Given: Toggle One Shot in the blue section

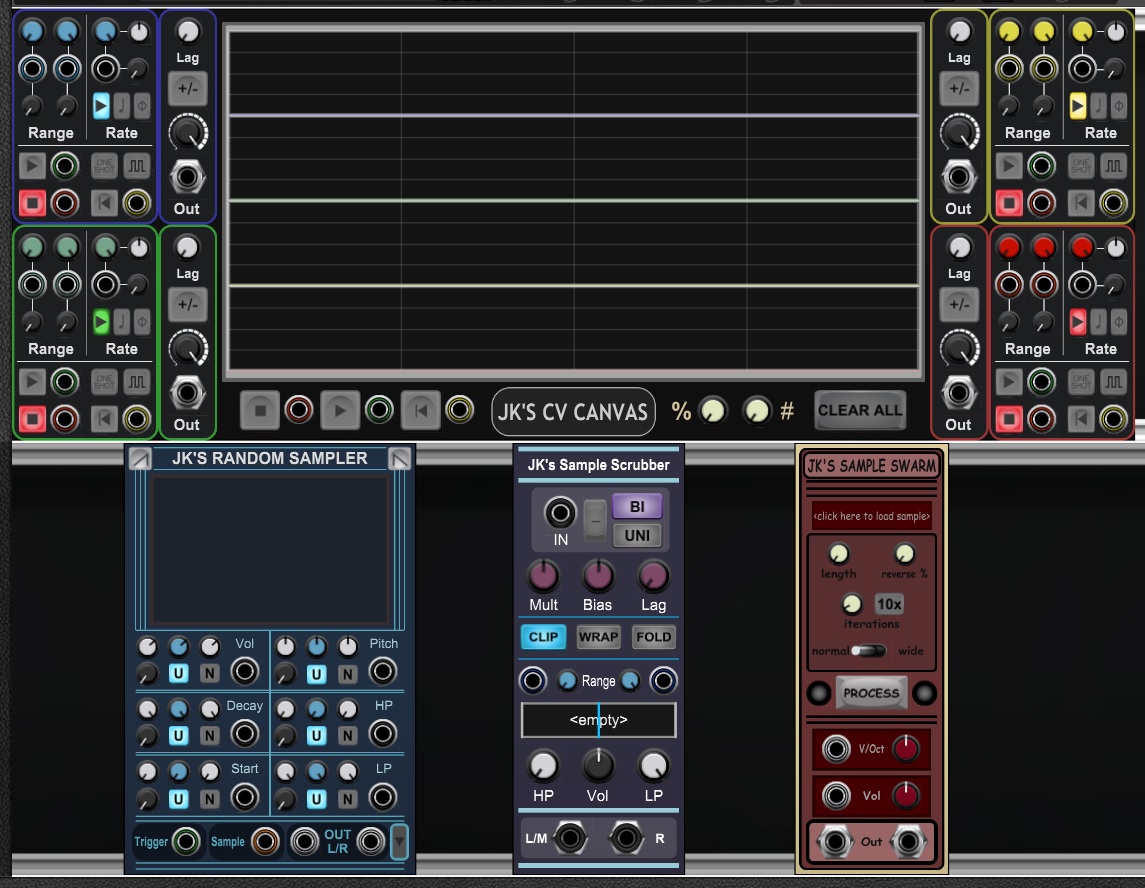Looking at the screenshot, I should (104, 166).
